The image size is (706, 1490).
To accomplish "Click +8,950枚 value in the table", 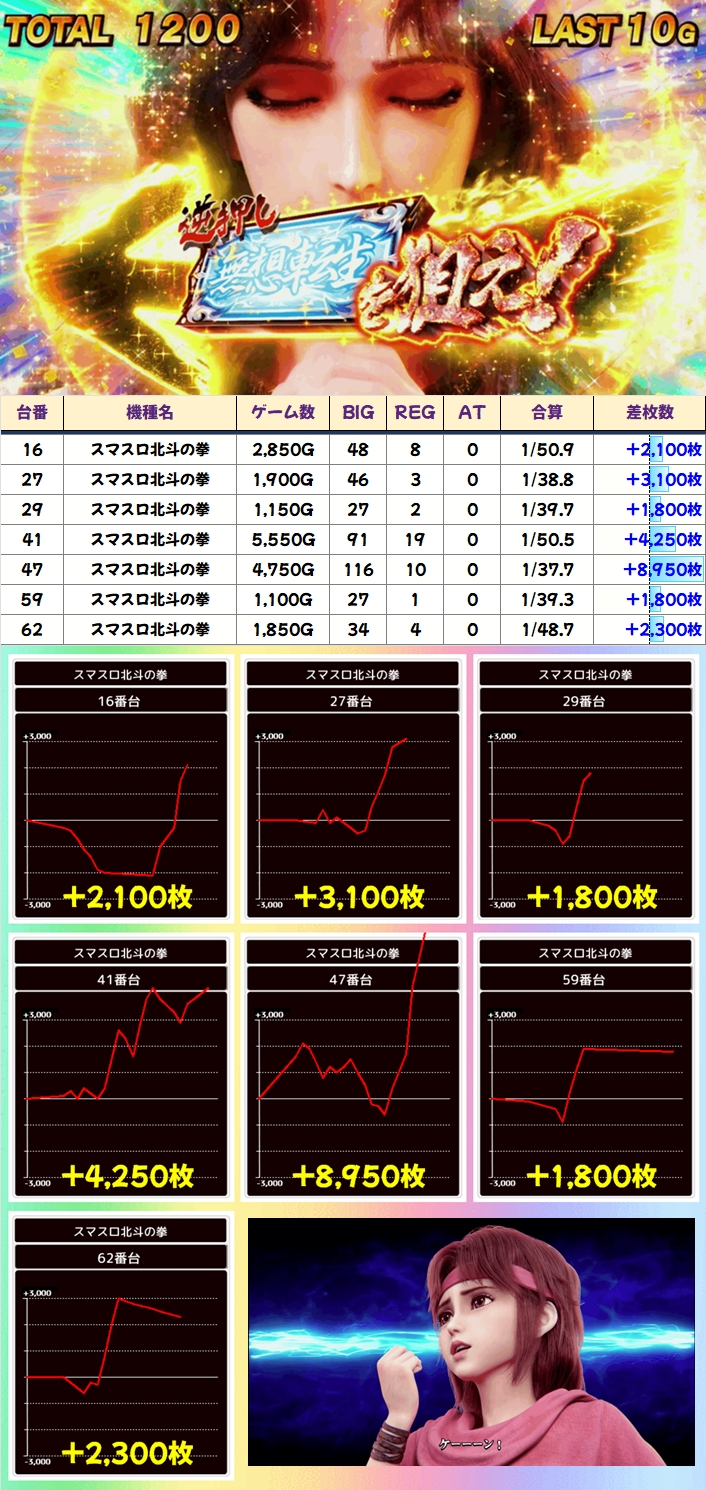I will [x=663, y=570].
